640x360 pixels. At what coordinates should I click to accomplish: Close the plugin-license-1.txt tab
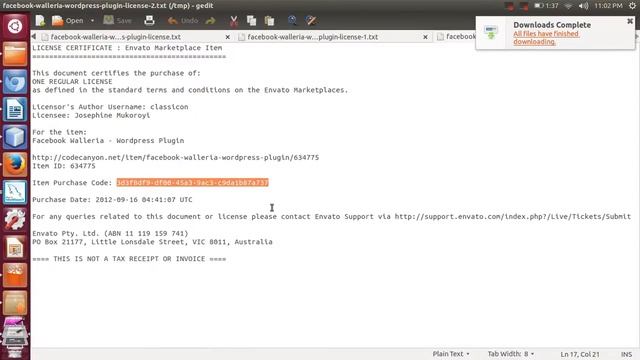[425, 37]
